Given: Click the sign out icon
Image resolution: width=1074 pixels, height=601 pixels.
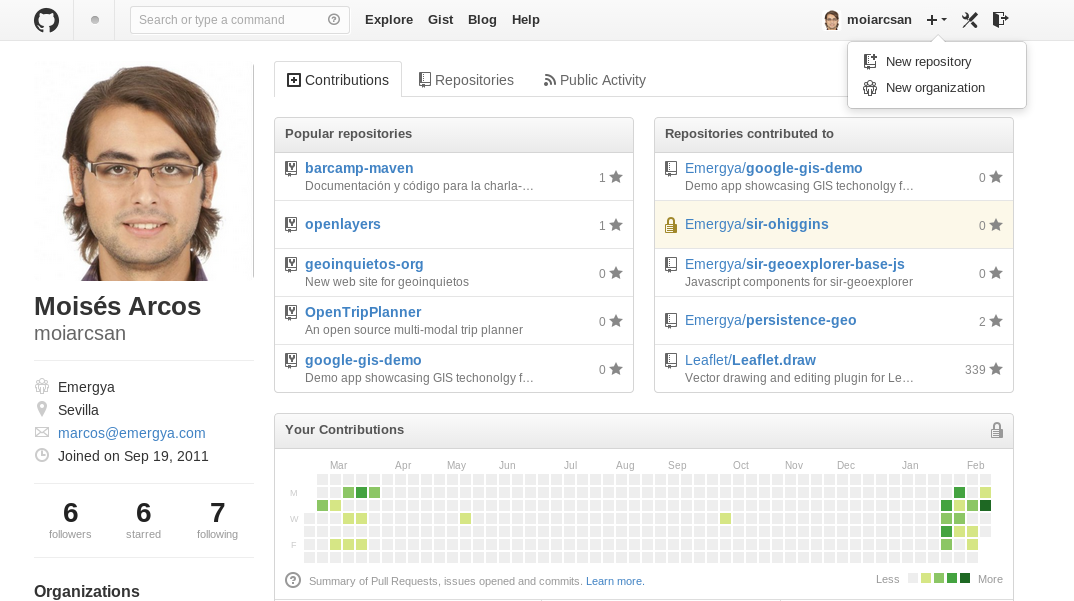Looking at the screenshot, I should pos(1000,20).
